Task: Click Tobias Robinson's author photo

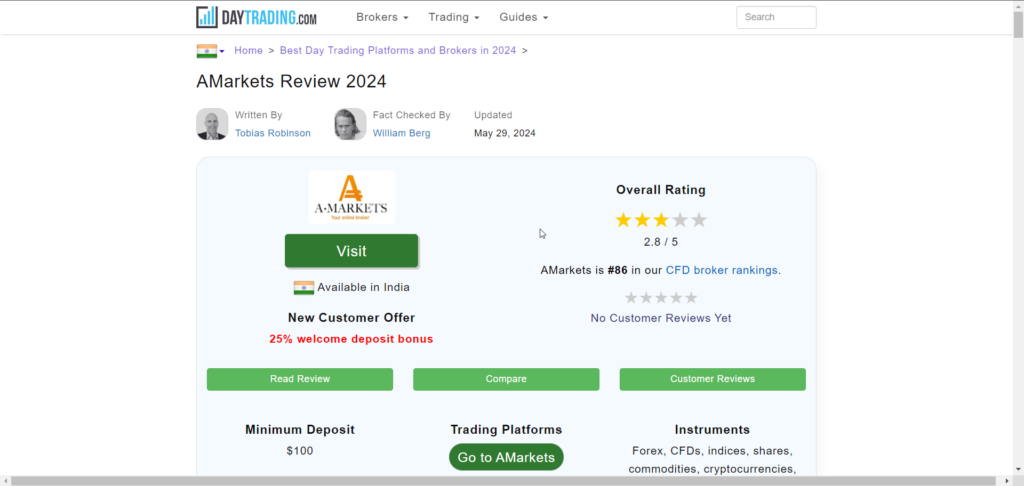Action: 212,124
